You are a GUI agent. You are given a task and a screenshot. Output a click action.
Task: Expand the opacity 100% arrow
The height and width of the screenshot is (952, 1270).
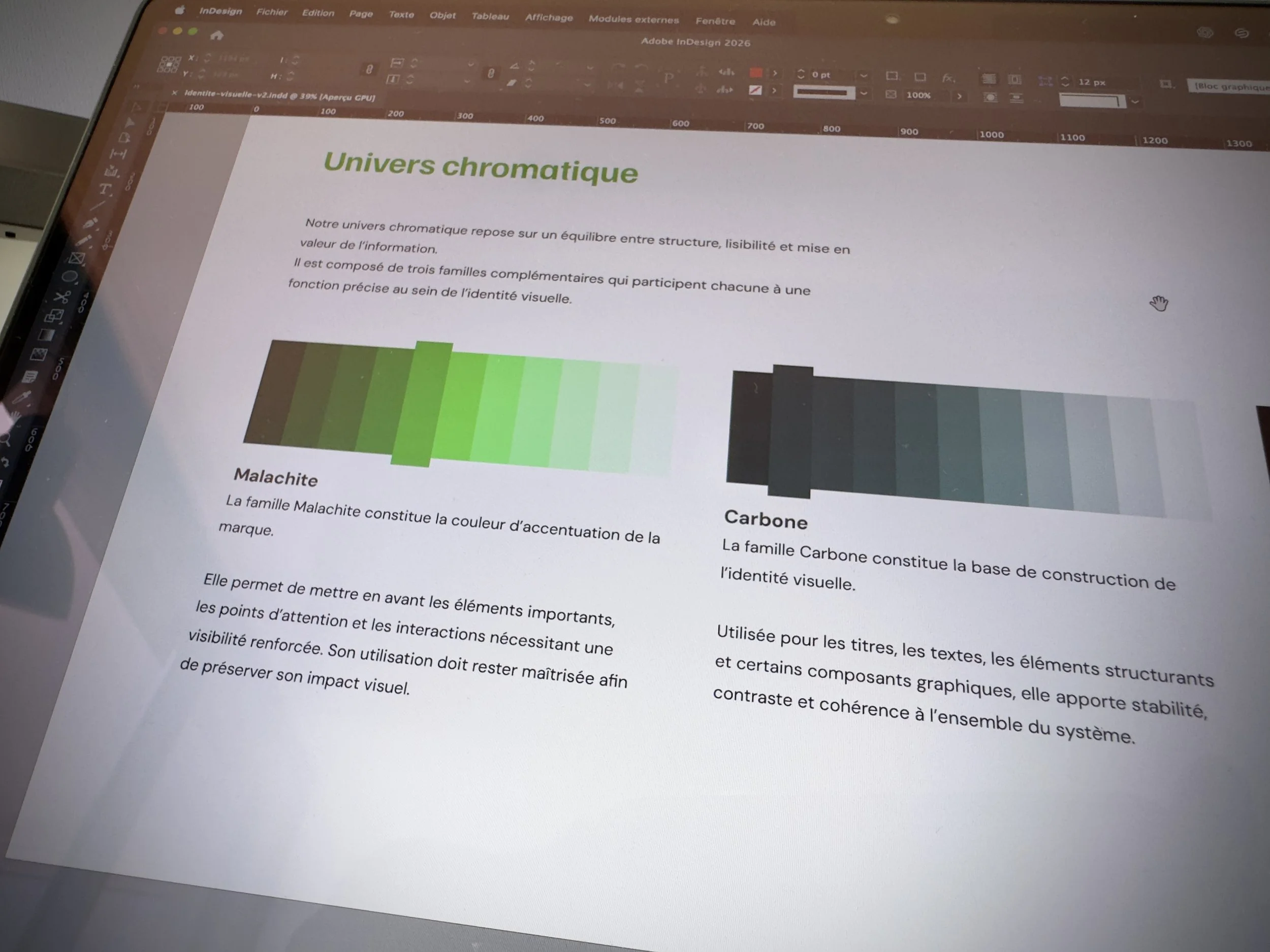[960, 96]
